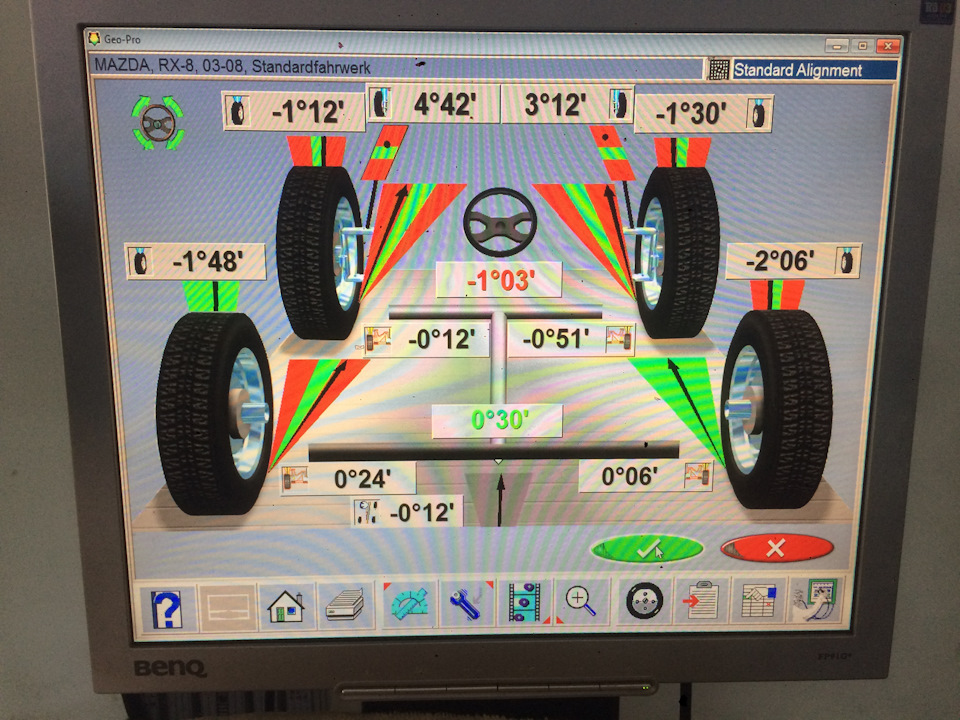Viewport: 960px width, 720px height.
Task: Click the front left camber wheel icon
Action: pyautogui.click(x=238, y=112)
